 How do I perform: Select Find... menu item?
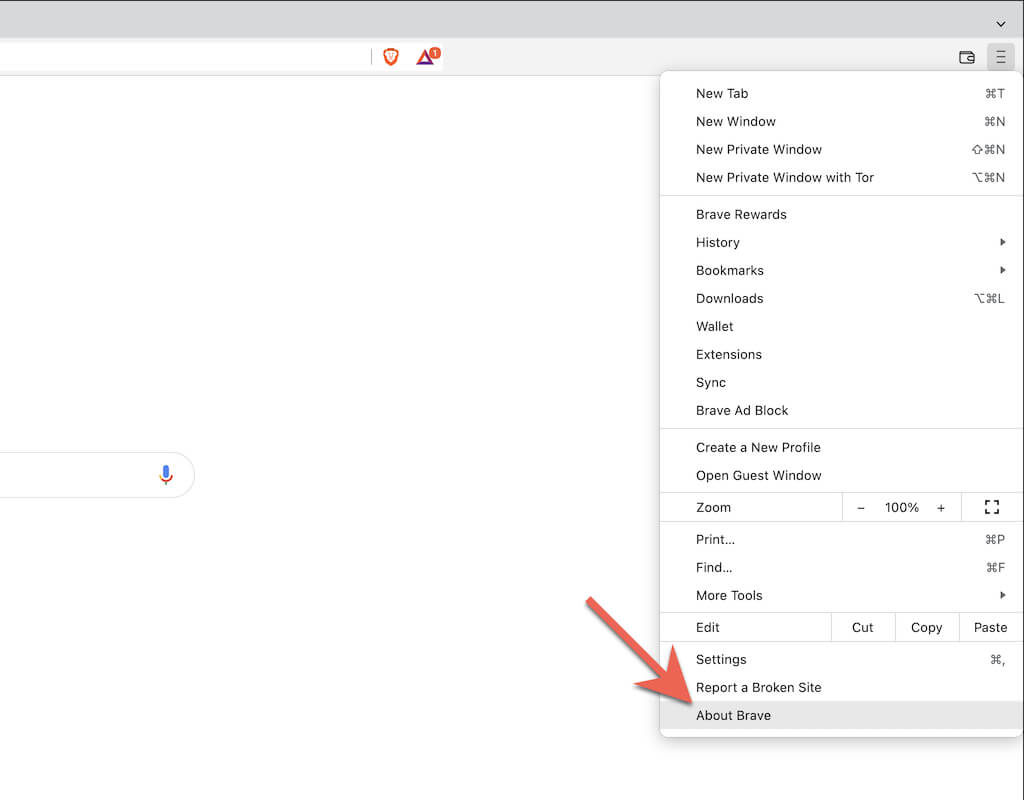click(x=841, y=568)
